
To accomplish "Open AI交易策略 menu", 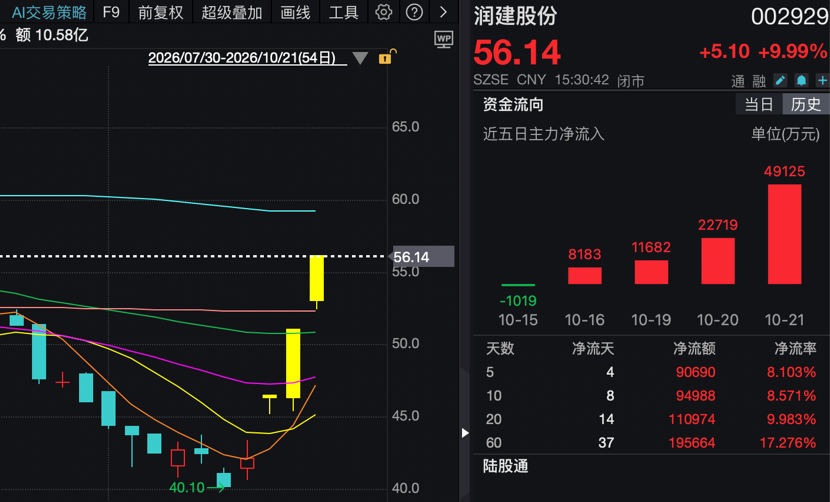I will 49,12.
